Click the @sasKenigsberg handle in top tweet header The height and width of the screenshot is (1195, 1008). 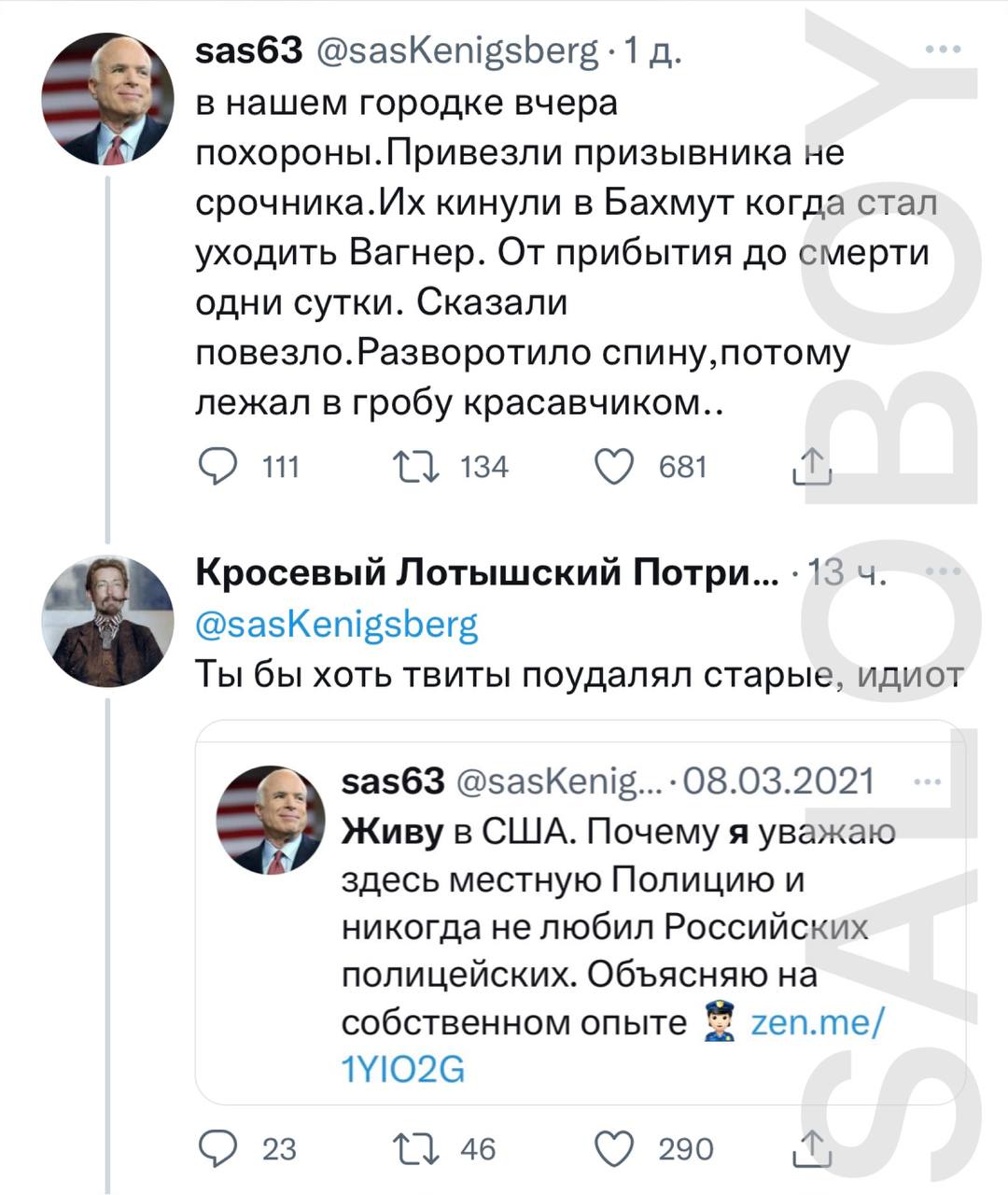tap(457, 50)
